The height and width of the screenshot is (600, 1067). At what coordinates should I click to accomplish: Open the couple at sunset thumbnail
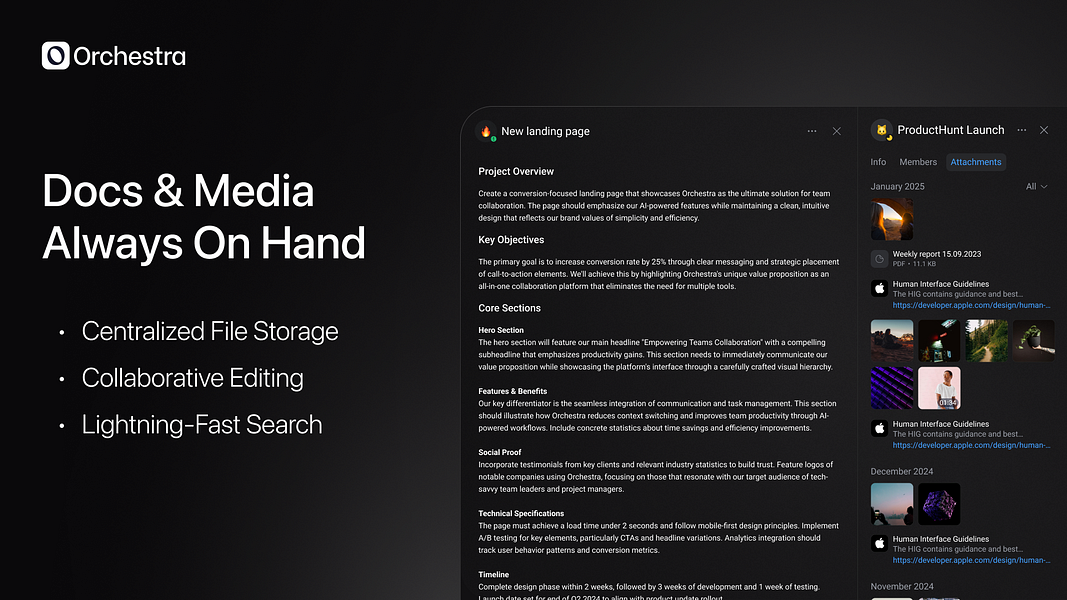tap(892, 341)
